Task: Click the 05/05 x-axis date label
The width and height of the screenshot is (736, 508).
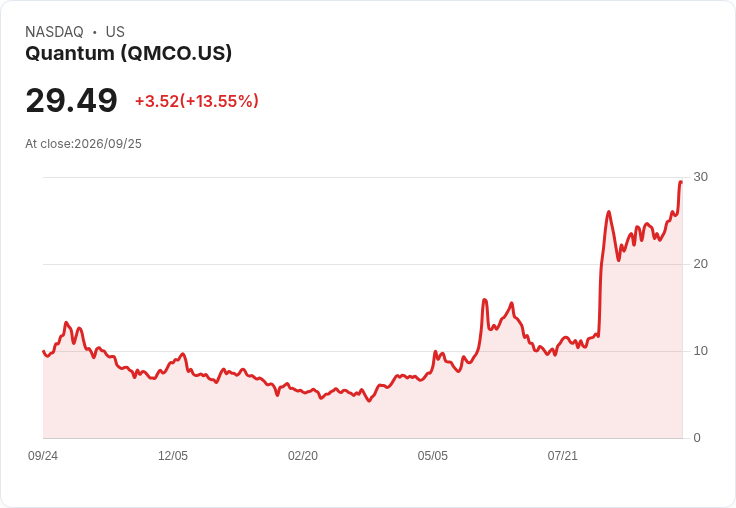Action: coord(432,455)
